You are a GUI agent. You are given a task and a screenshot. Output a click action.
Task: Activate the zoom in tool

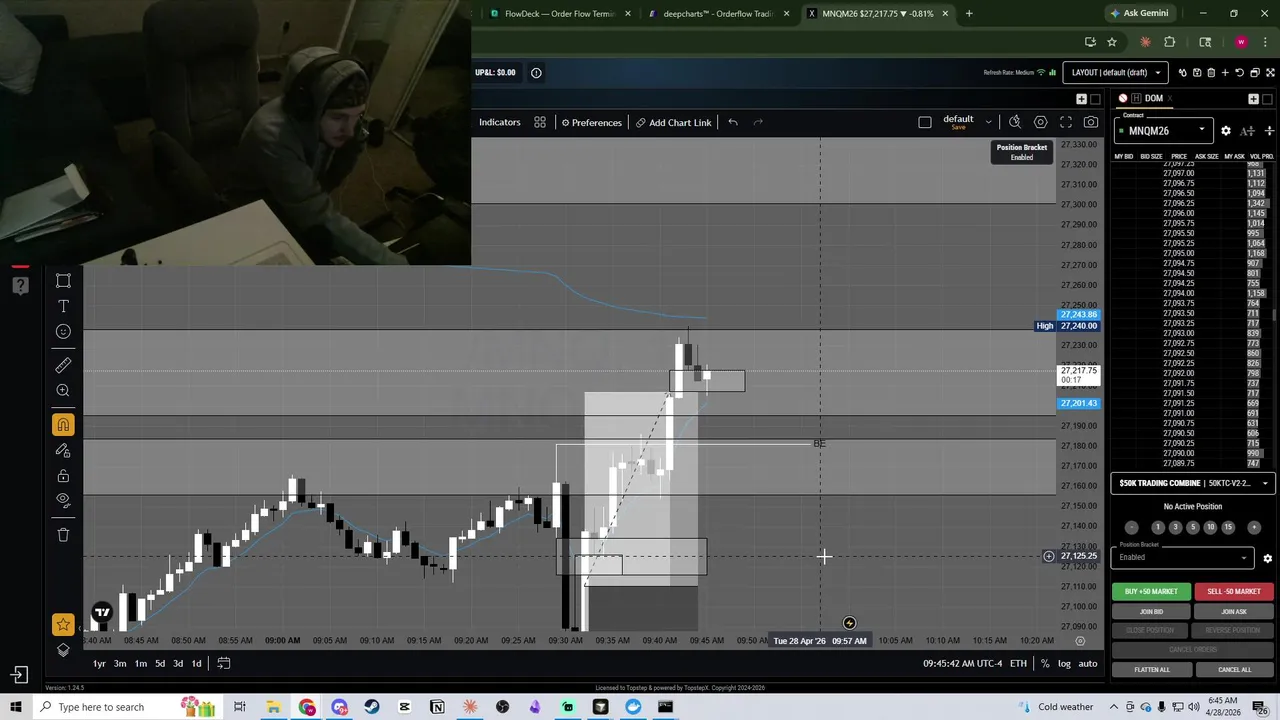click(63, 390)
